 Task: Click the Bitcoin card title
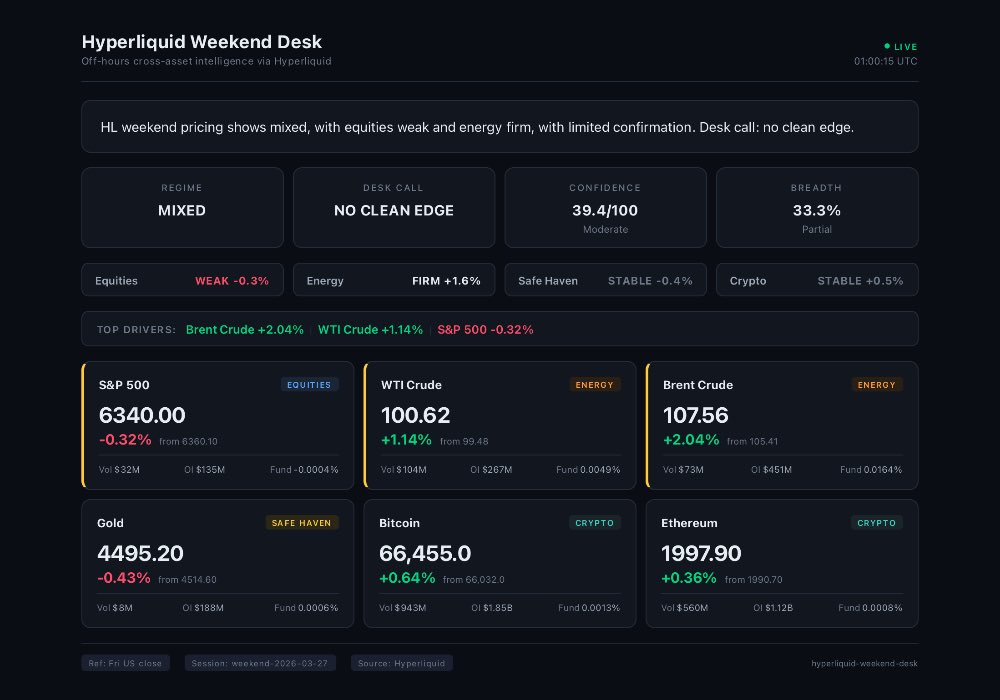tap(399, 523)
